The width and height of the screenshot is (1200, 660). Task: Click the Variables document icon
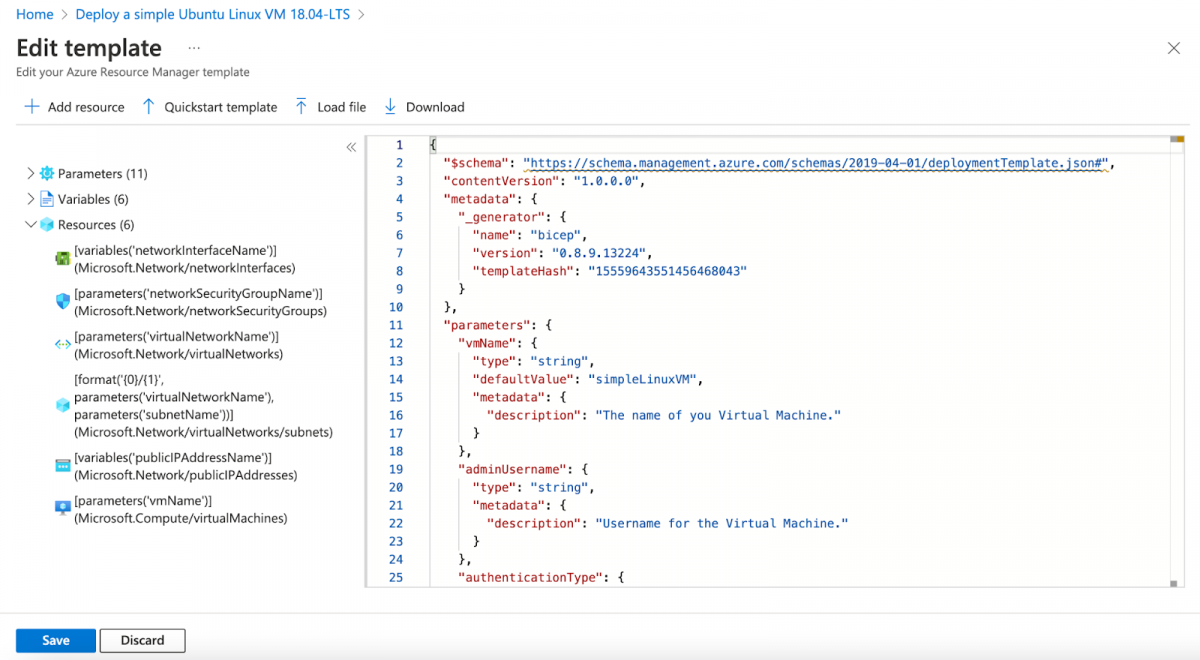[46, 199]
